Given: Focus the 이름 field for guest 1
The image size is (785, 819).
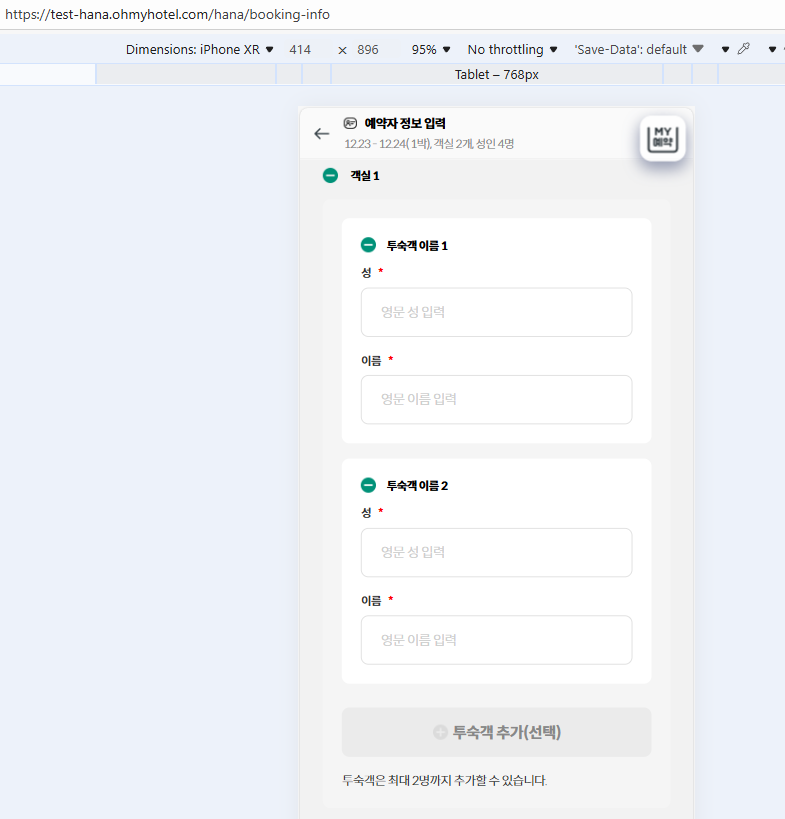Looking at the screenshot, I should (496, 400).
